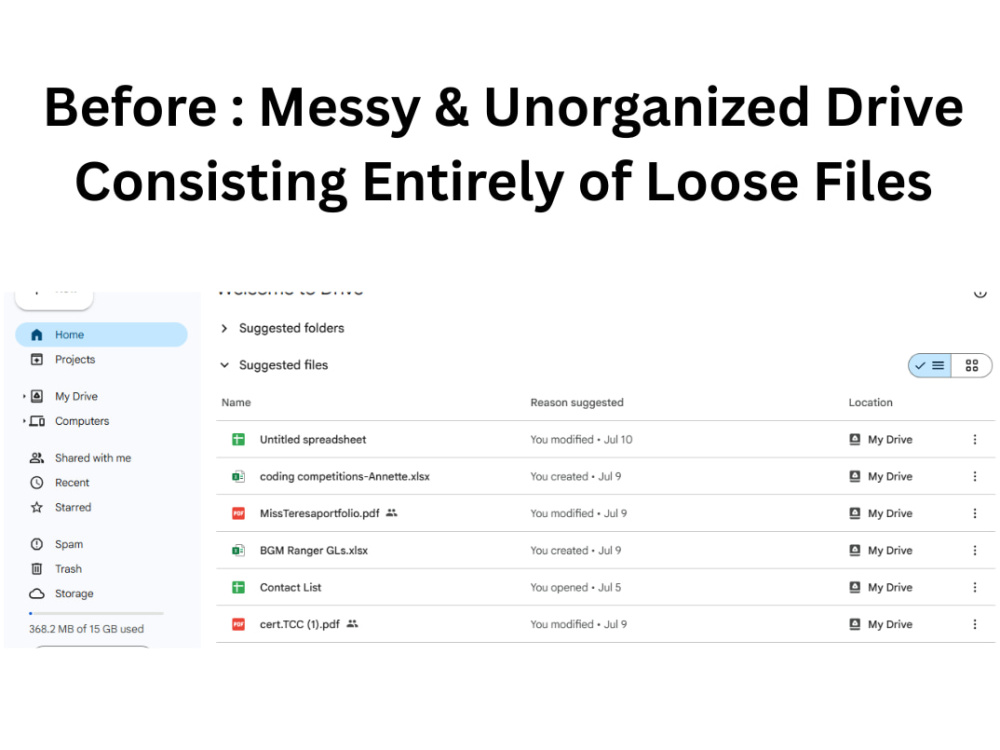Expand the Suggested folders section
Screen dimensions: 1000x750
tap(224, 328)
